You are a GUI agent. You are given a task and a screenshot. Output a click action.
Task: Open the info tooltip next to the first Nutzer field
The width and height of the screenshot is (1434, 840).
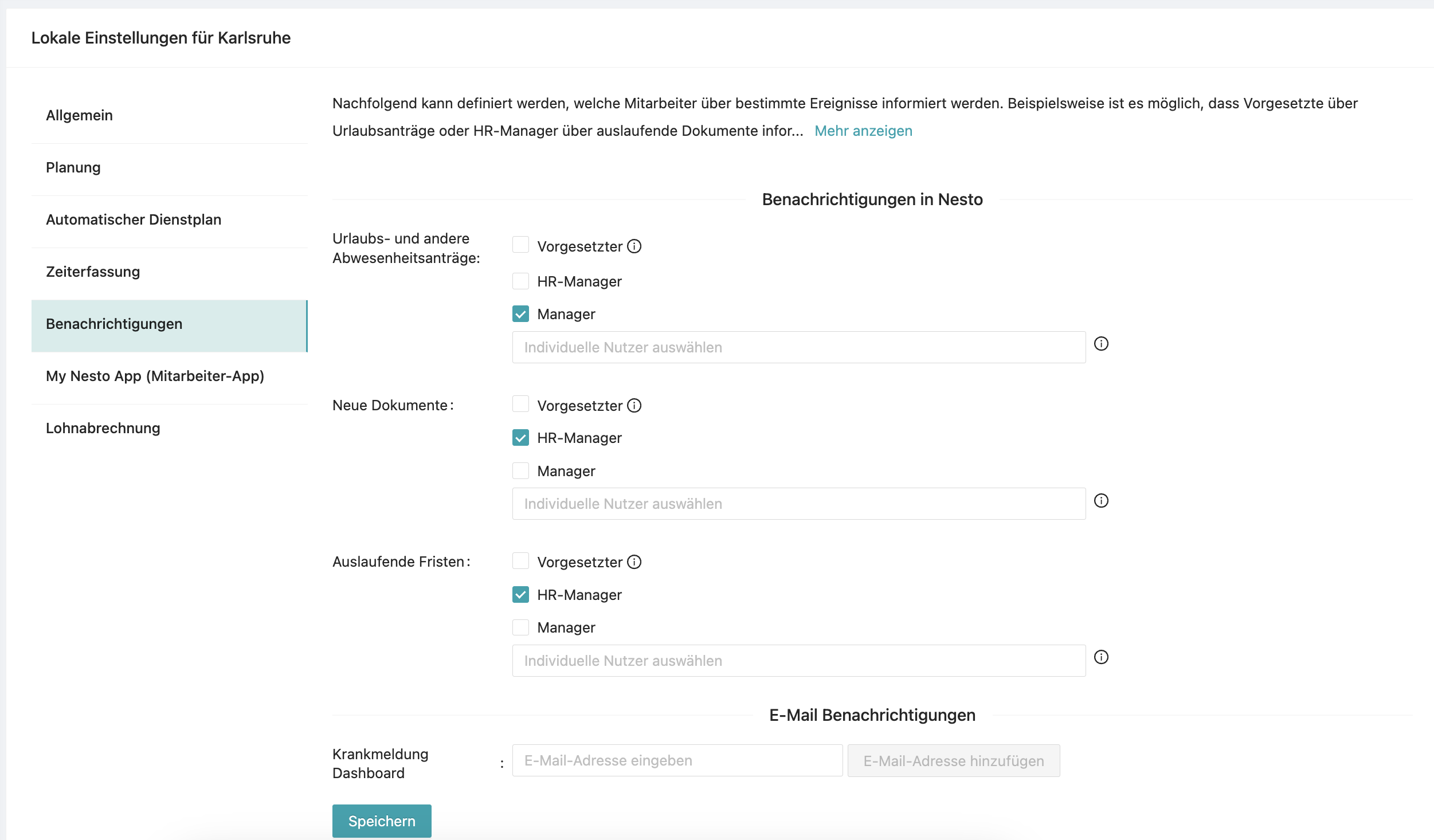pyautogui.click(x=1102, y=344)
